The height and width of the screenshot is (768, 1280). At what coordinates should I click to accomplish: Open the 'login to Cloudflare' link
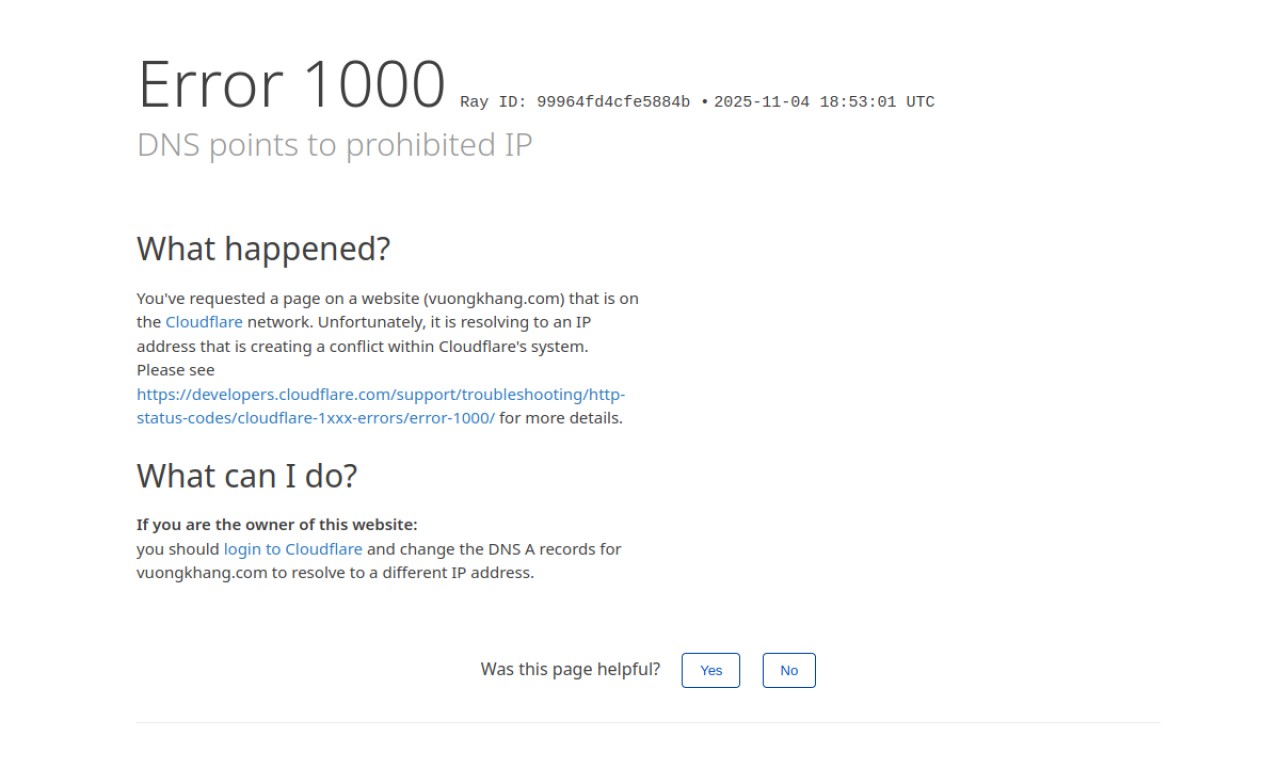point(293,549)
